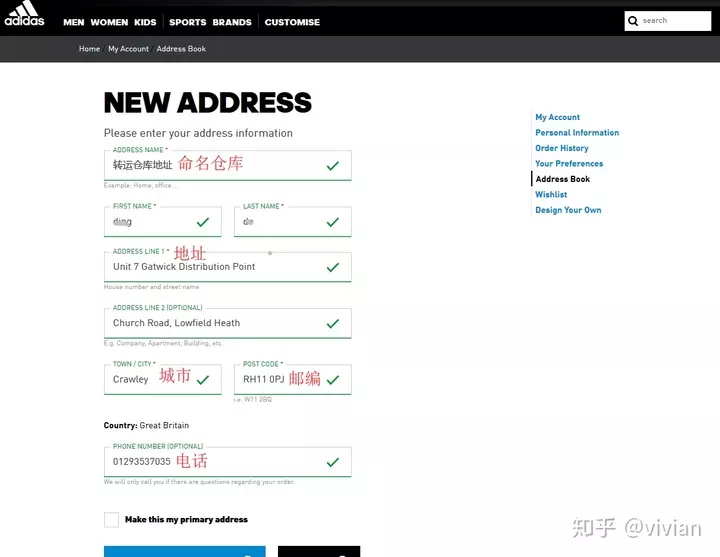Screen dimensions: 720x557
Task: Open the BRANDS menu
Action: tap(232, 23)
